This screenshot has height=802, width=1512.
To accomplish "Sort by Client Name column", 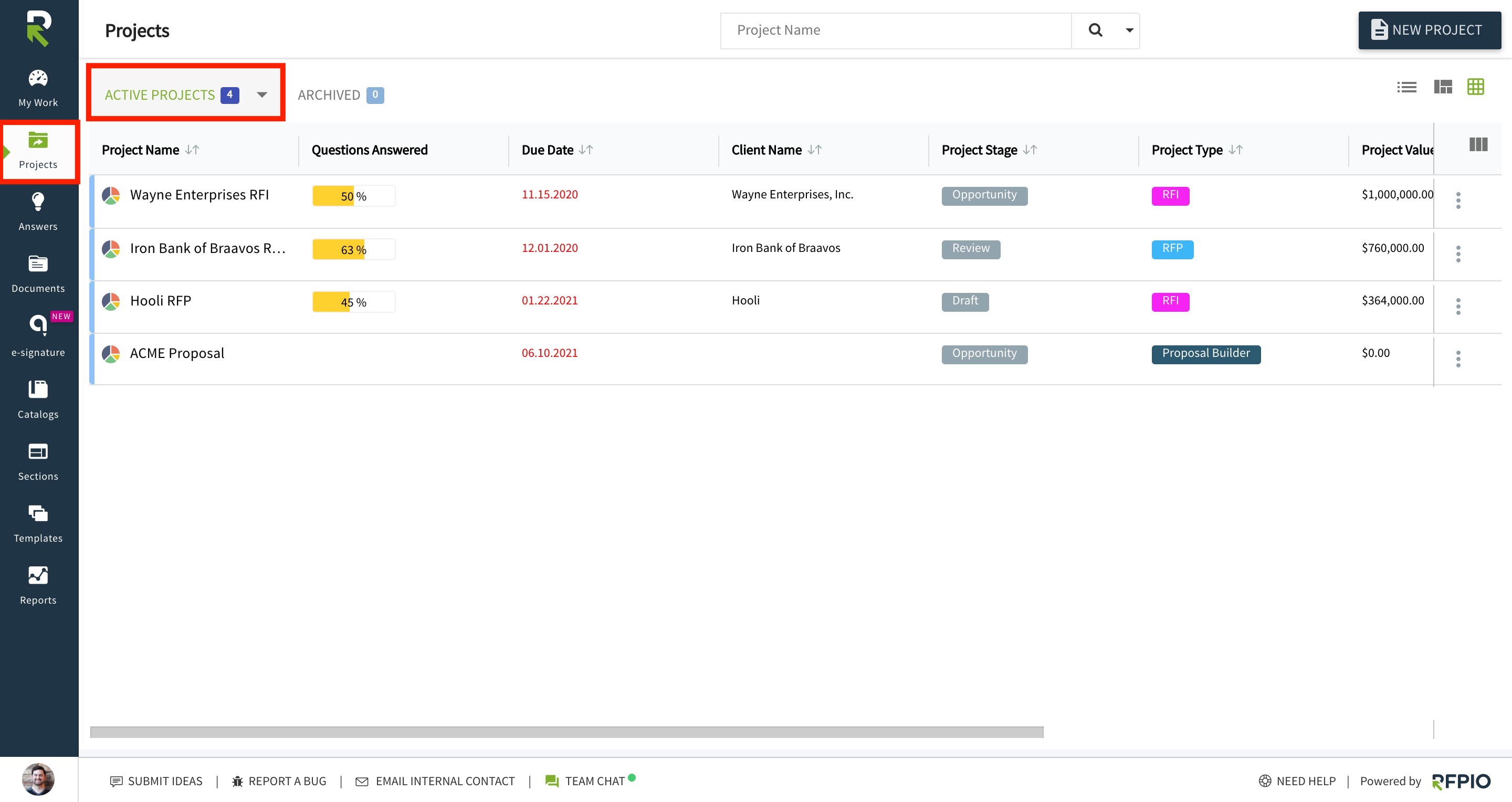I will tap(815, 150).
